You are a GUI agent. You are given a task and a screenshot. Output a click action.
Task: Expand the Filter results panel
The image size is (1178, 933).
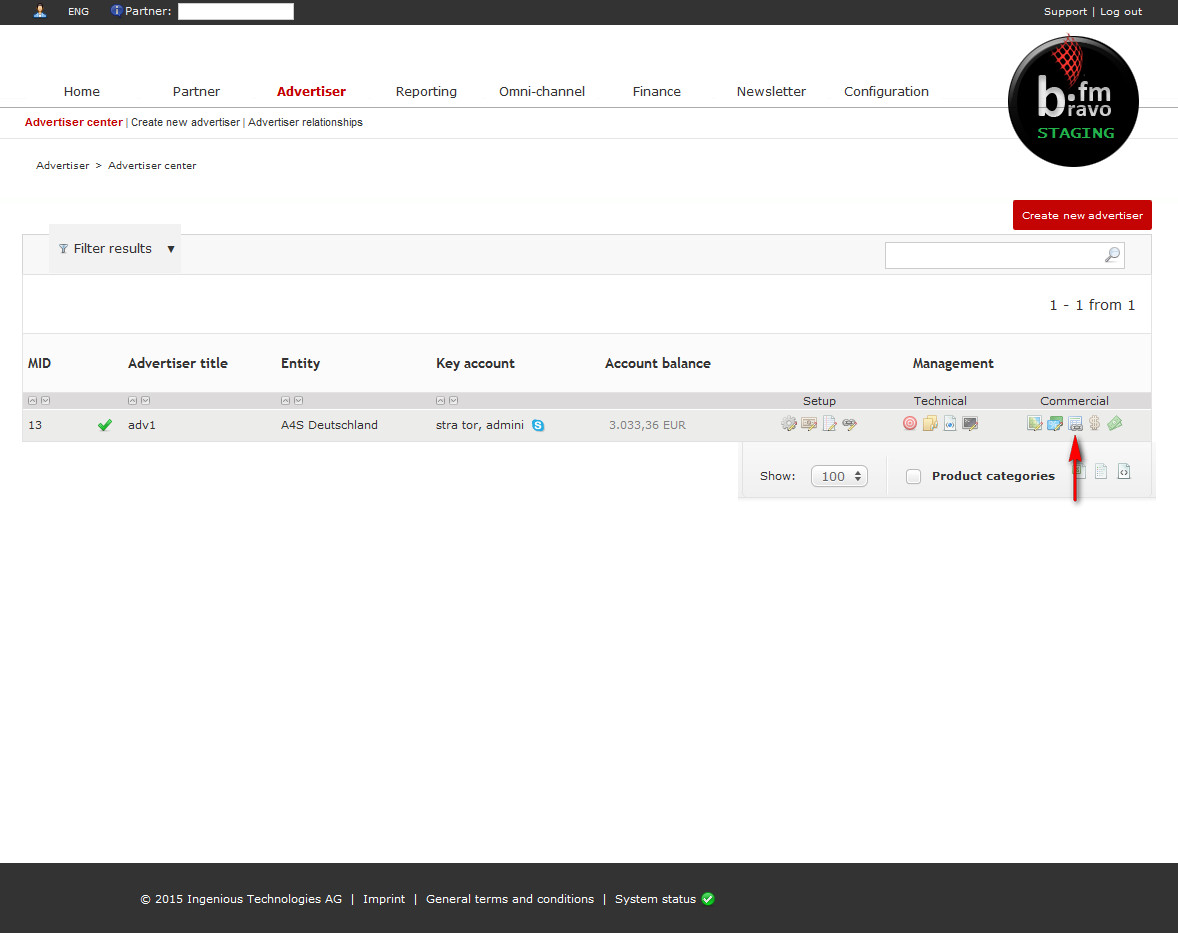[x=116, y=249]
